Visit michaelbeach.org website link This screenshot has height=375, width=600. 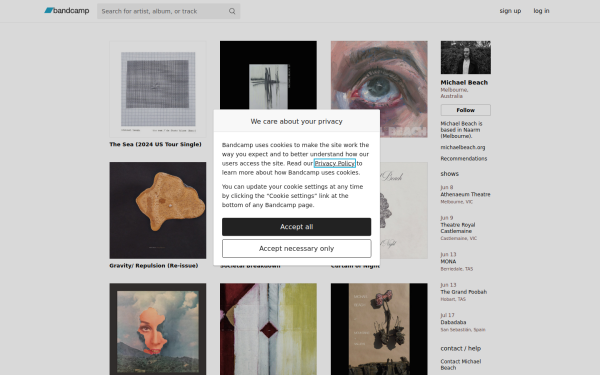point(463,147)
